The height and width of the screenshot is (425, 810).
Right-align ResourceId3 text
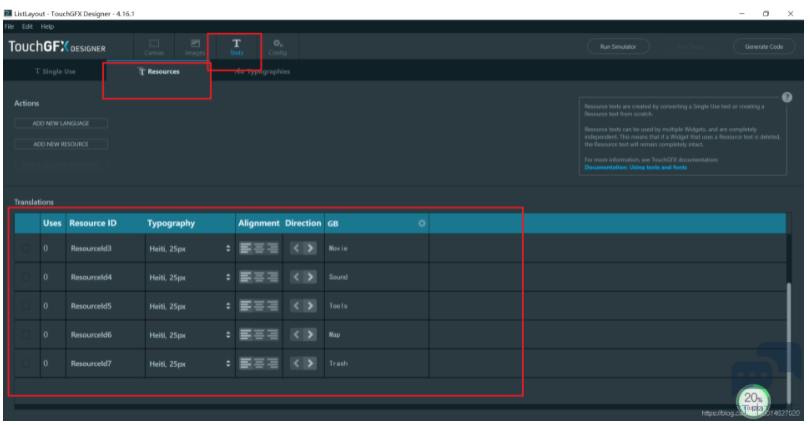click(272, 248)
